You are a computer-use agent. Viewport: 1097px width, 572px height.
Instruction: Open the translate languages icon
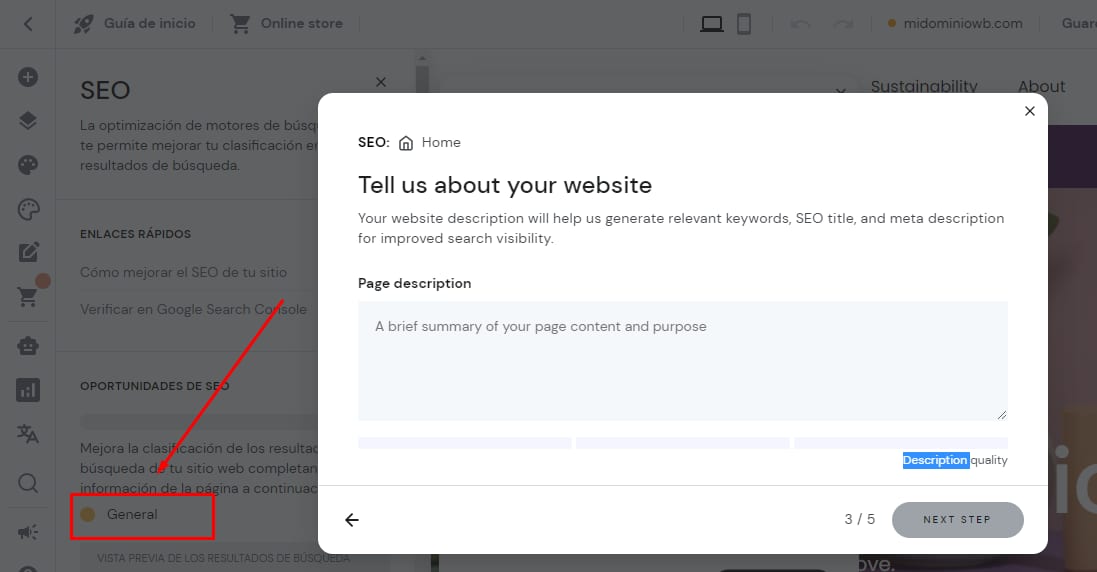(x=28, y=434)
